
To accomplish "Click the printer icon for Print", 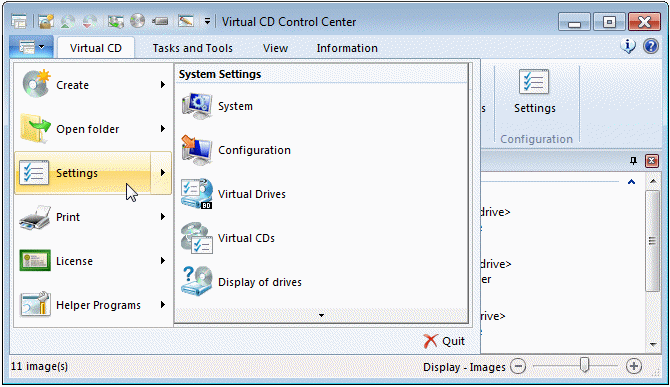I will 35,217.
